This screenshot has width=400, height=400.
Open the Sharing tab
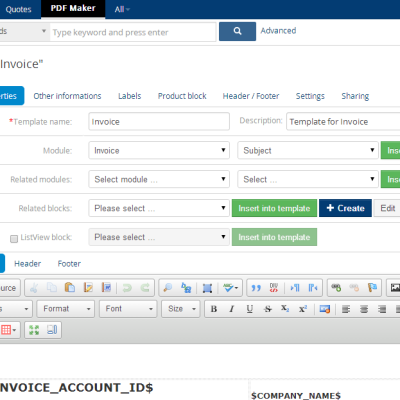click(355, 96)
